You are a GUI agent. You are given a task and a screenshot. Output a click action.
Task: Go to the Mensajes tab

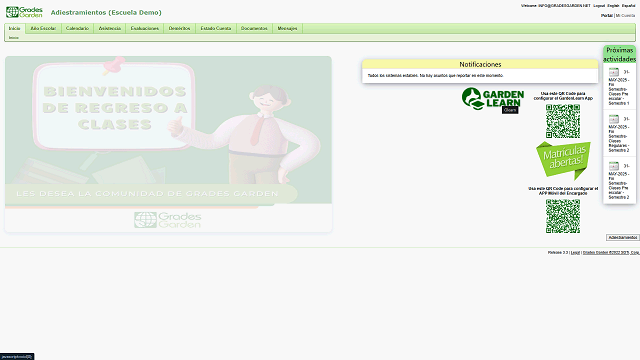pos(287,28)
